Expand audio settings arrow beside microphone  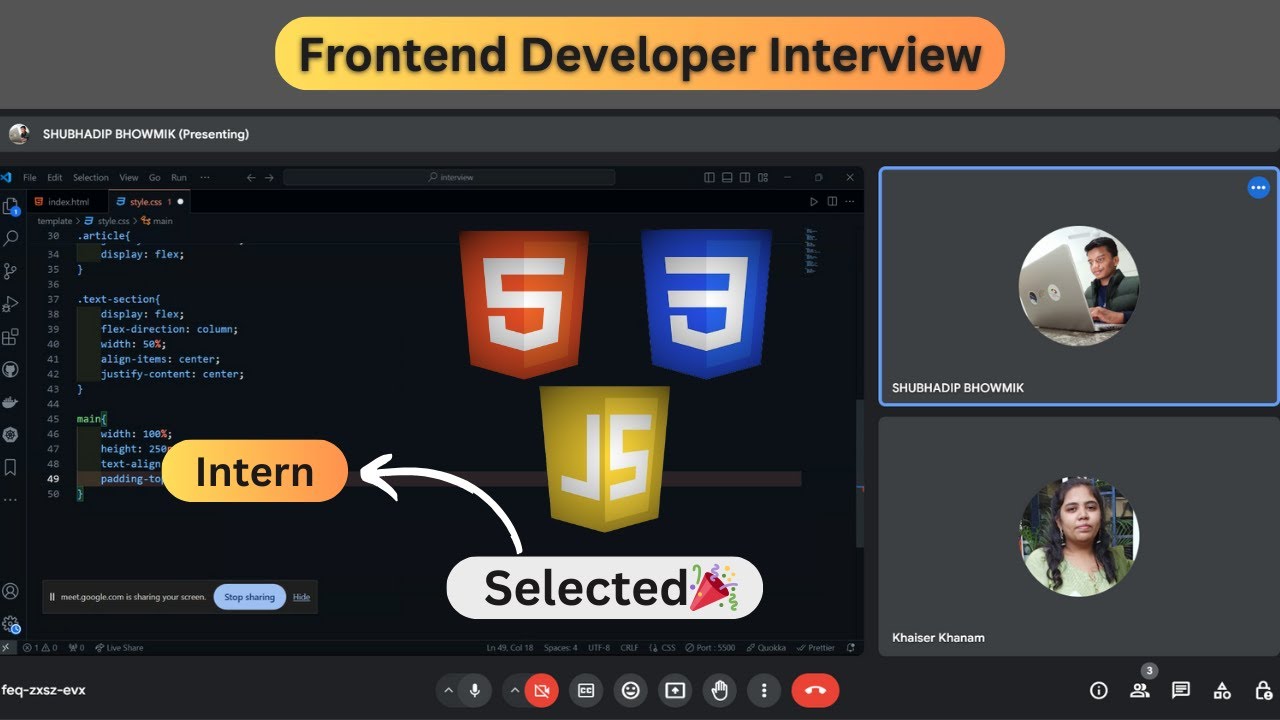pyautogui.click(x=448, y=690)
